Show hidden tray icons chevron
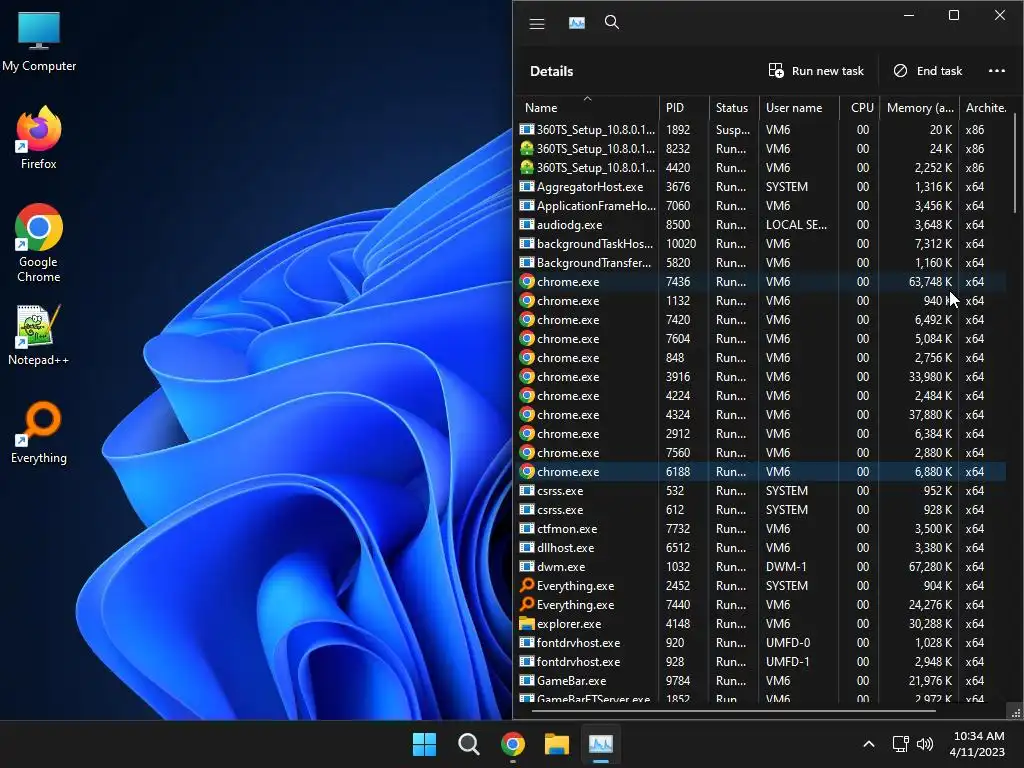This screenshot has width=1024, height=768. tap(869, 744)
